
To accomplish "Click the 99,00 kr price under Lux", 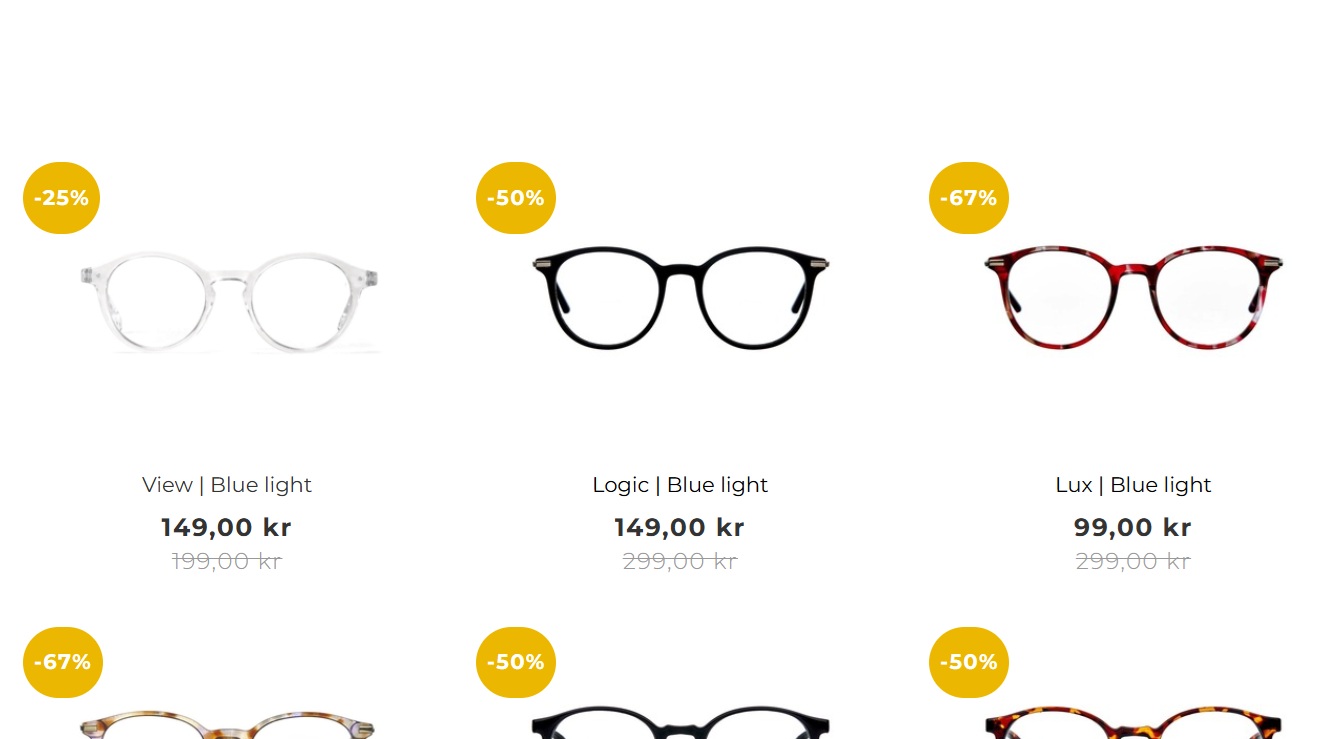I will click(1133, 527).
